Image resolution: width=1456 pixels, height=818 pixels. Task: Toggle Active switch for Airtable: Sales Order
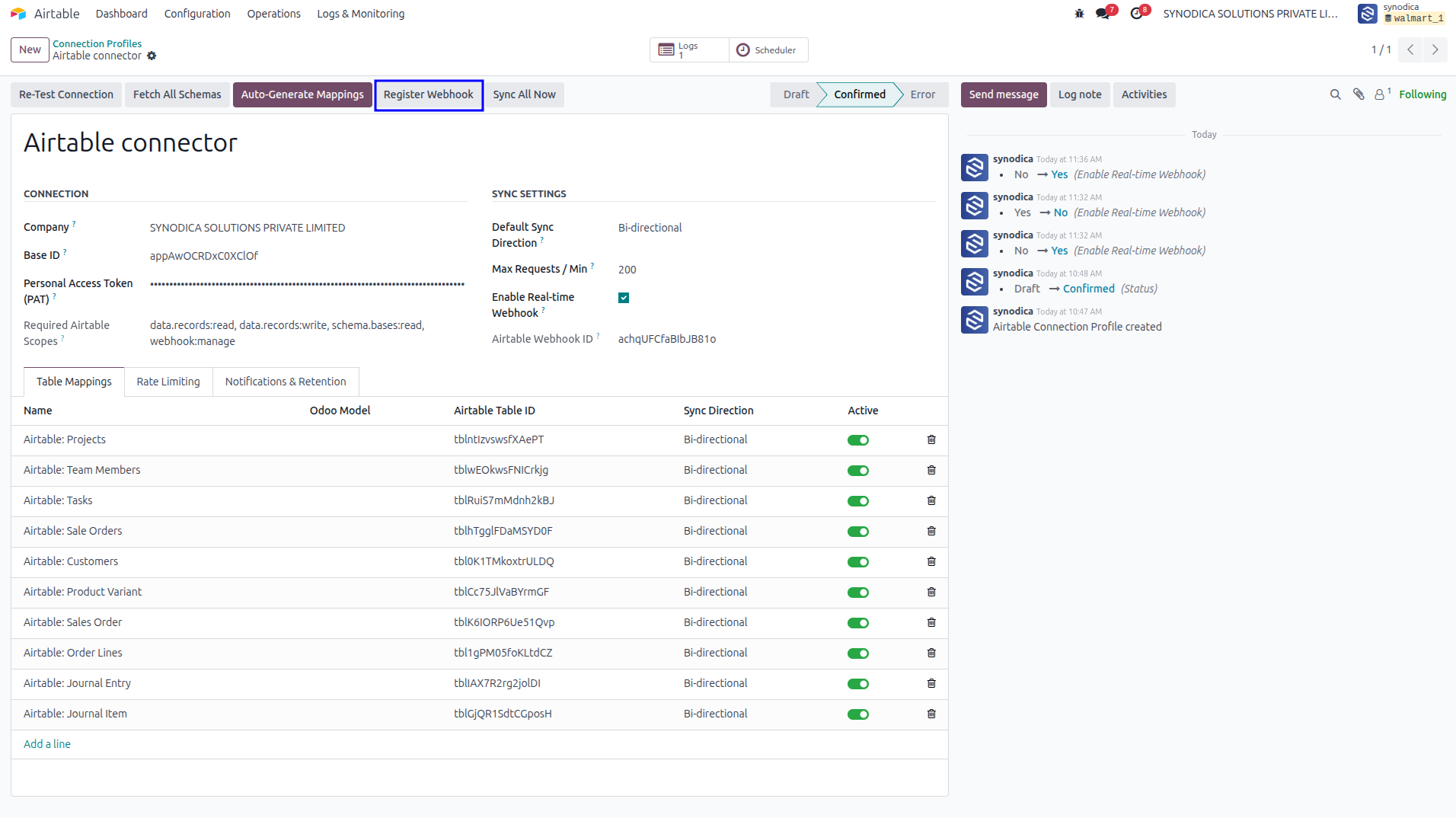pos(858,623)
